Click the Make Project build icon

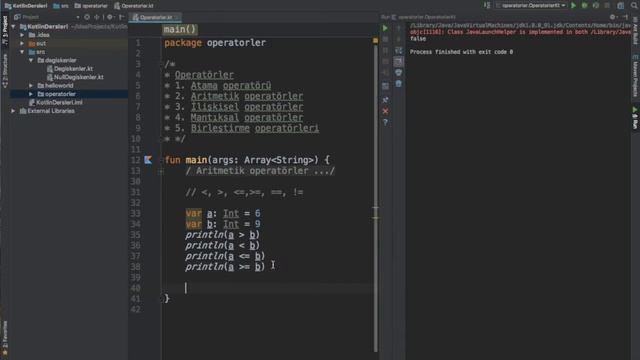(487, 5)
